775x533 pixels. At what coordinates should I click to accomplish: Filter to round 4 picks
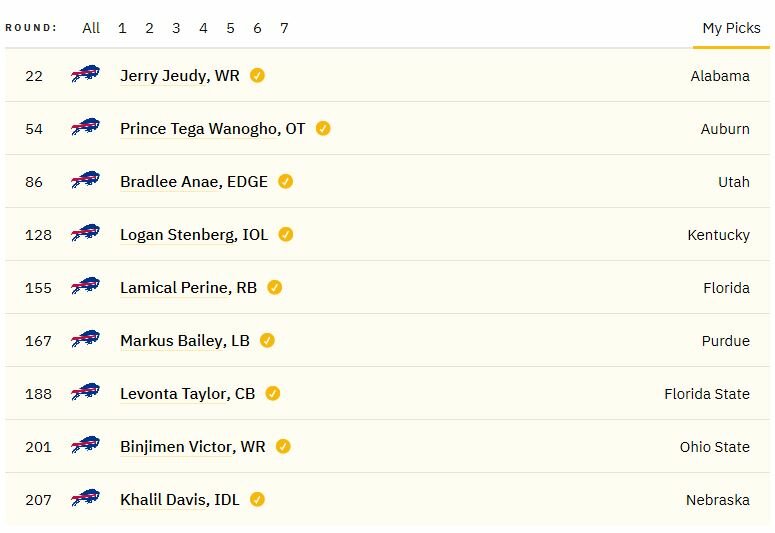point(203,28)
